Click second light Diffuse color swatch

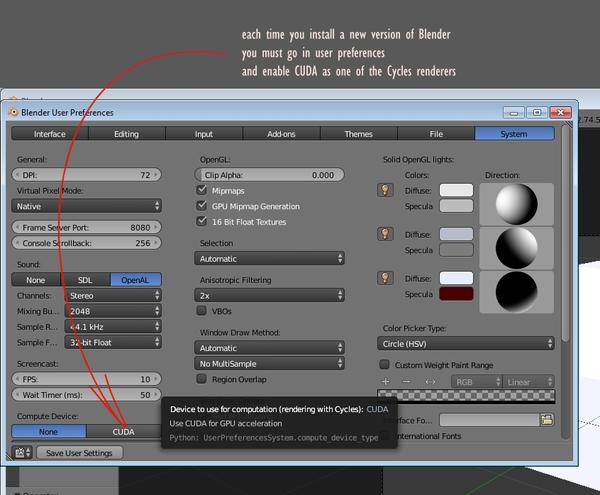tap(456, 234)
